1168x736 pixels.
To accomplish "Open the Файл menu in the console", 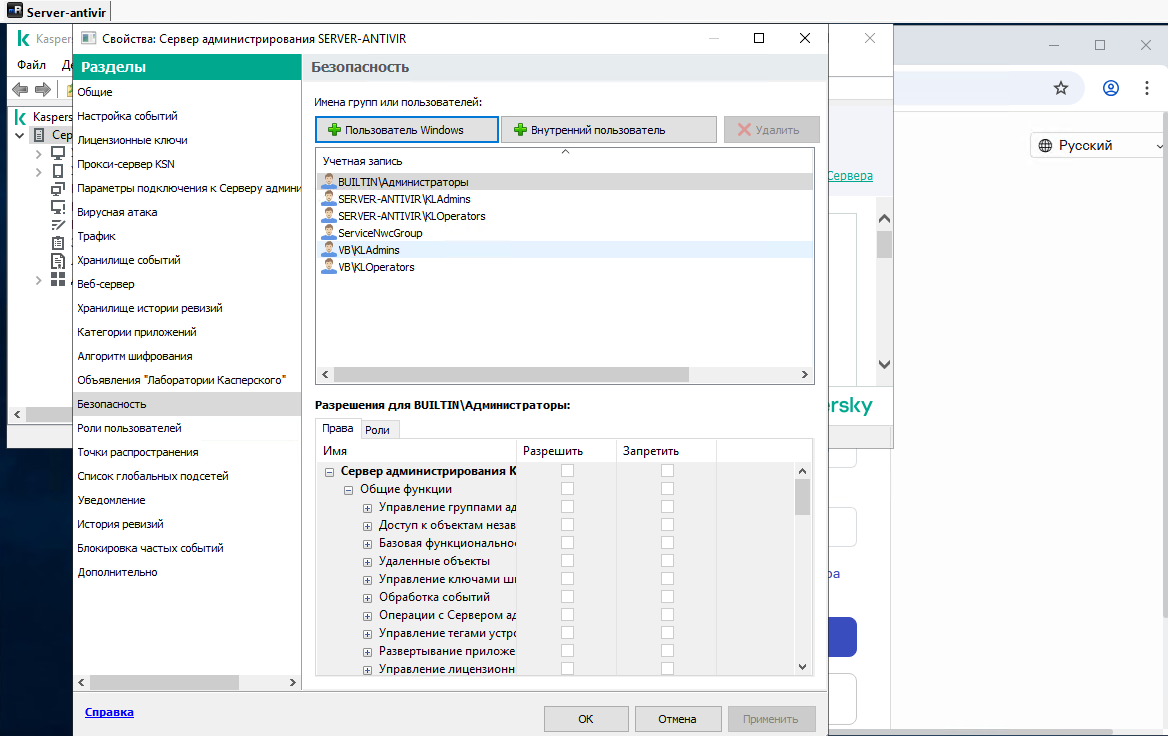I will [31, 65].
